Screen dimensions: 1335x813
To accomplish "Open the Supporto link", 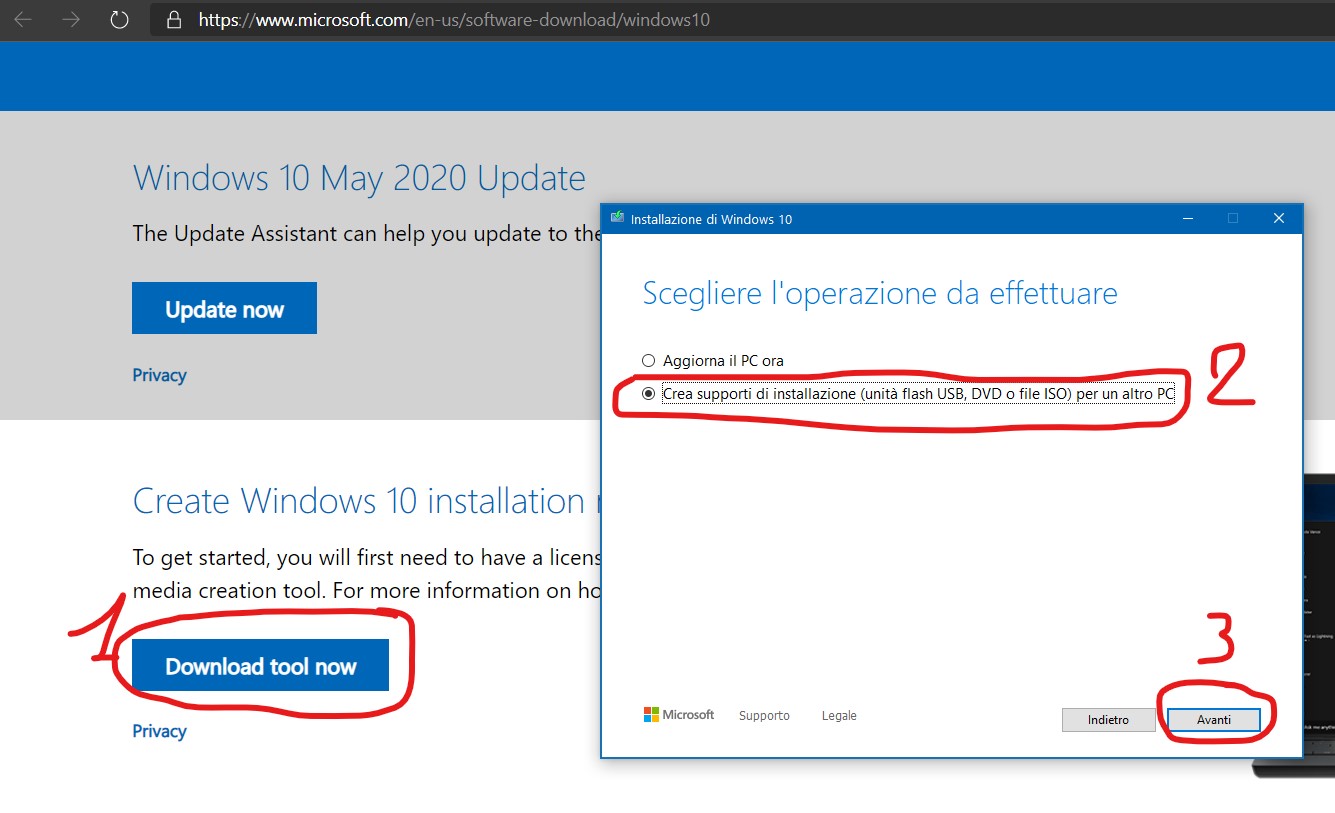I will click(764, 716).
